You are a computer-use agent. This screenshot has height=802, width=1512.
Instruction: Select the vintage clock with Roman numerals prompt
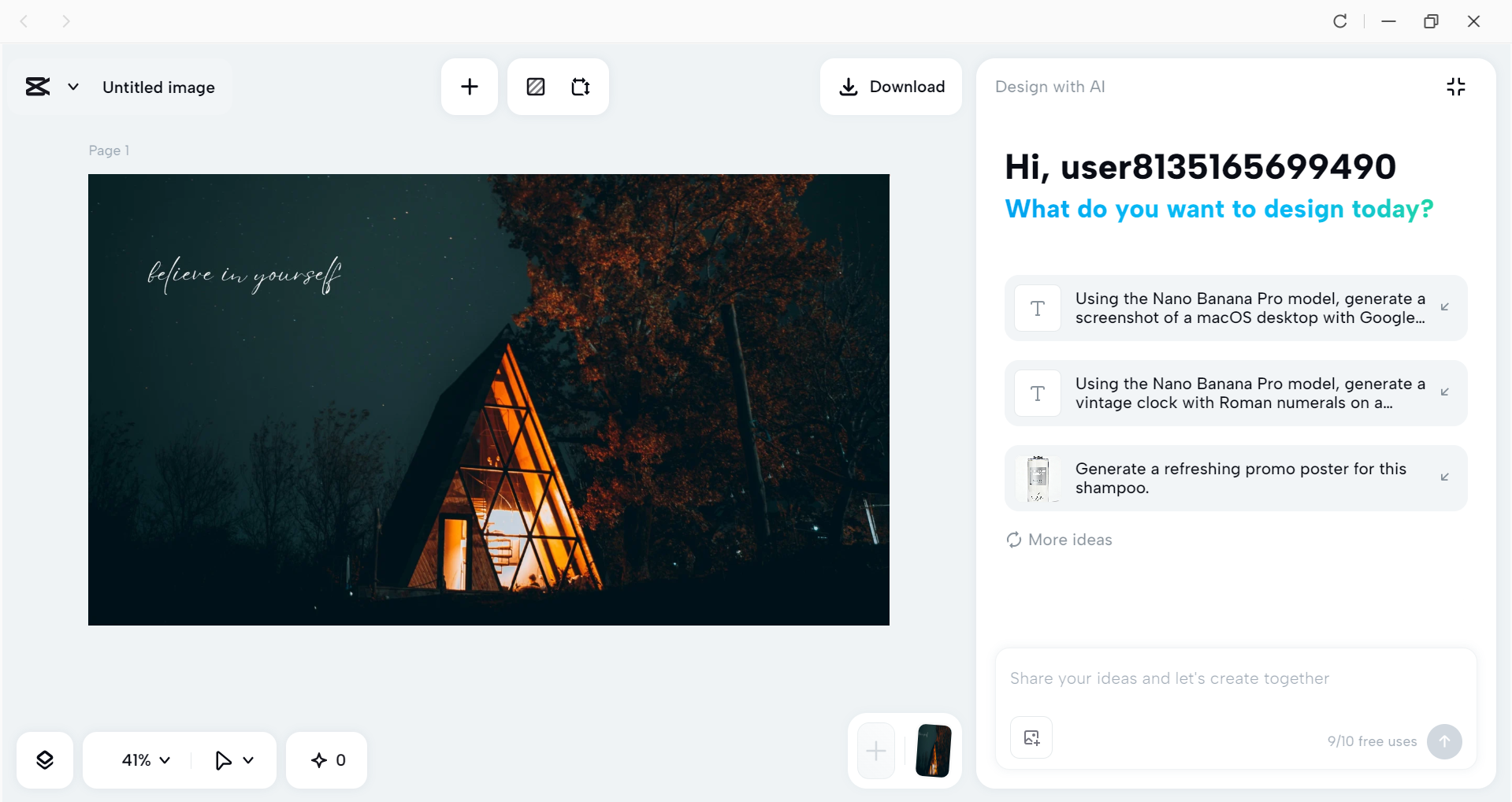point(1235,393)
